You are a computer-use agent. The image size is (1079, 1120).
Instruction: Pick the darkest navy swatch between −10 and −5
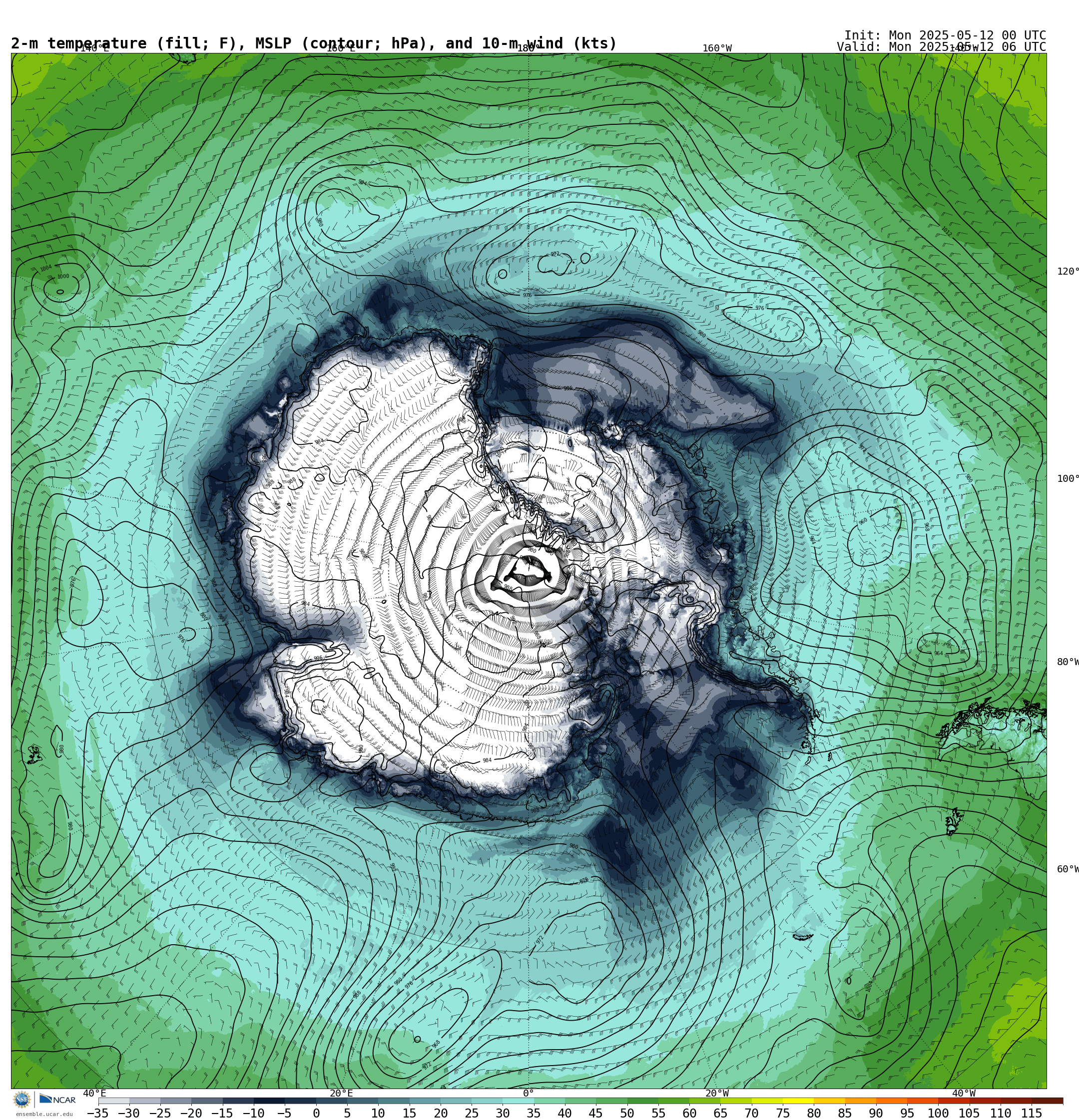click(269, 1101)
